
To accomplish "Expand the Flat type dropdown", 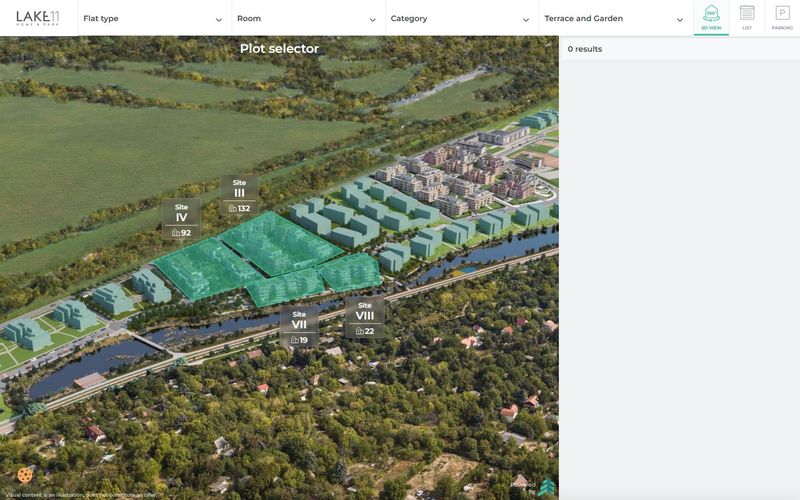I will click(155, 18).
